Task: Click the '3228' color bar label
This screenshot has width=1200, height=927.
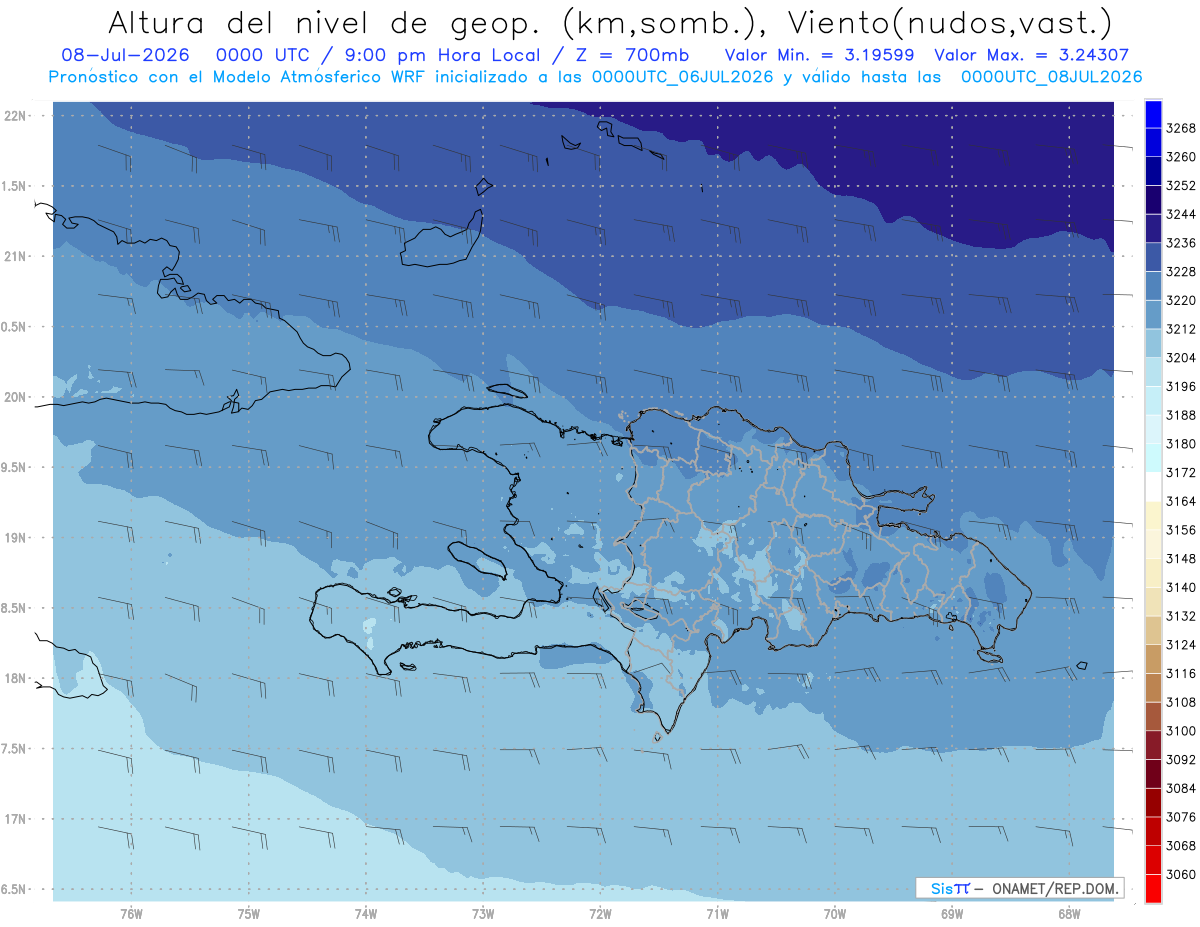Action: click(1181, 272)
